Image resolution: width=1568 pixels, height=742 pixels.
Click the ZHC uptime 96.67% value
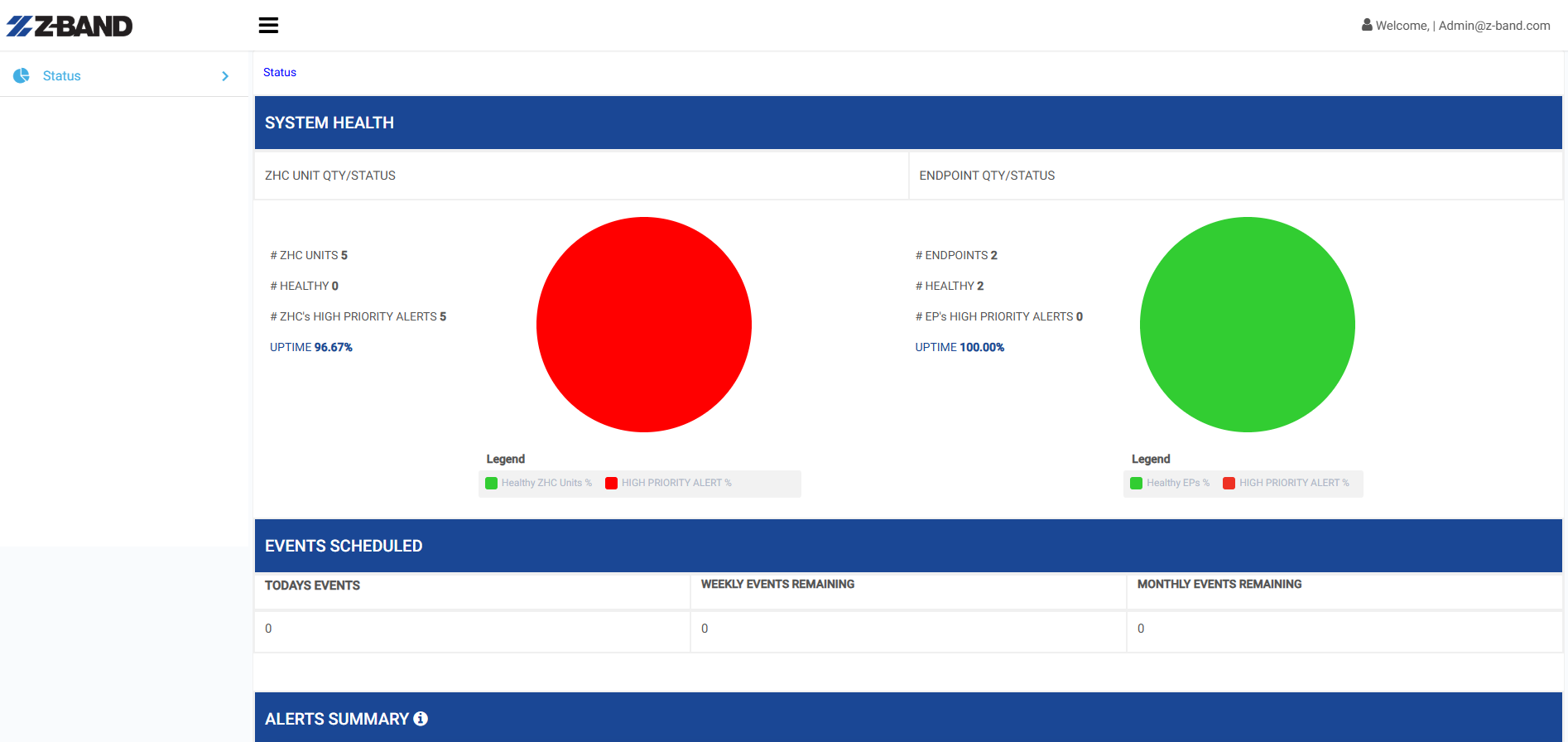333,348
